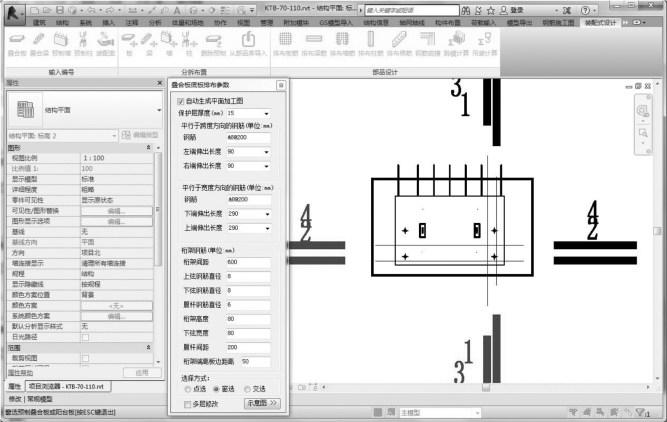
Task: Click the 柱 split-layout tool
Action: (189, 45)
